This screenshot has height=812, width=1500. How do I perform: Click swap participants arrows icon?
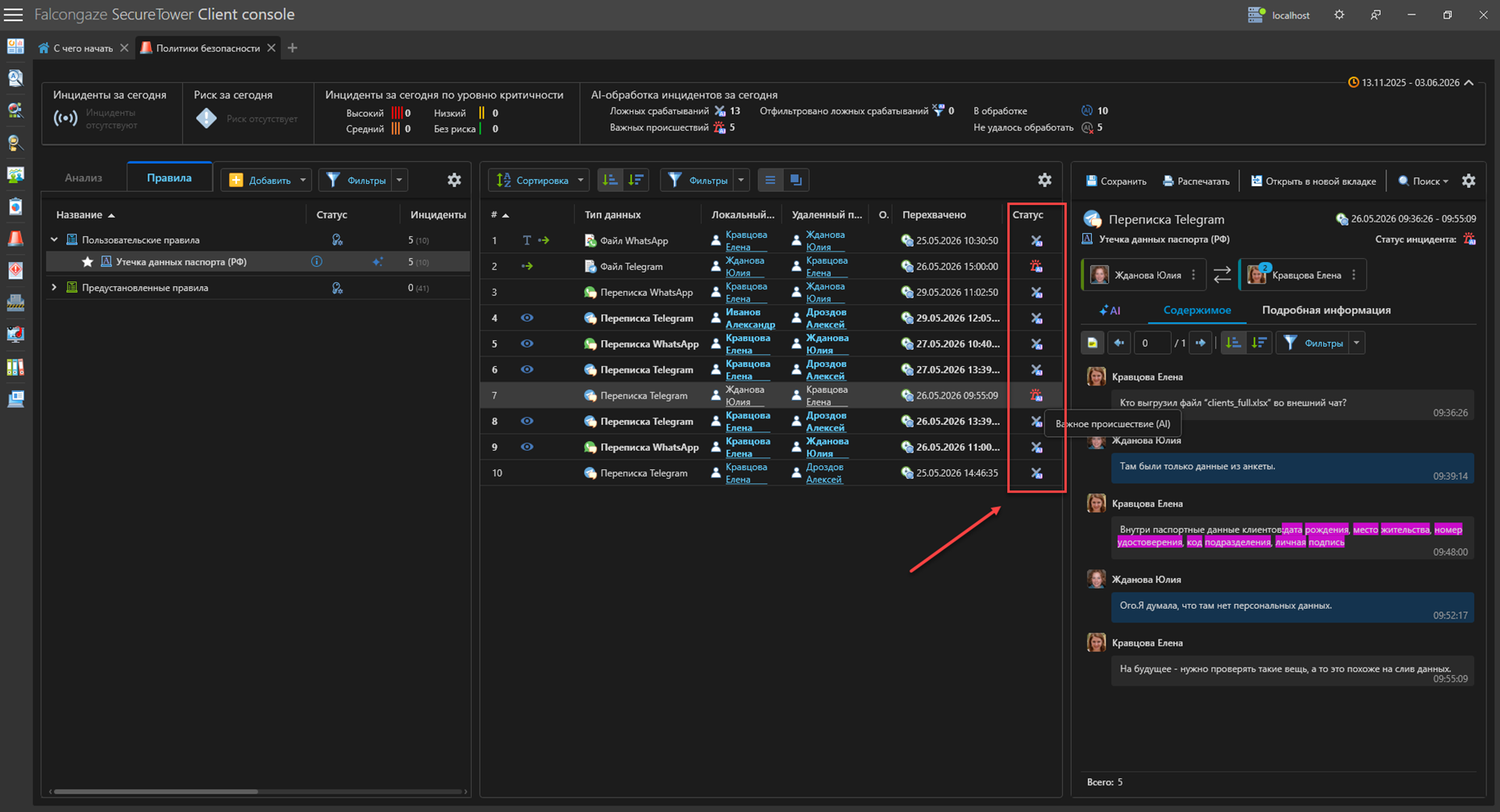click(x=1222, y=275)
